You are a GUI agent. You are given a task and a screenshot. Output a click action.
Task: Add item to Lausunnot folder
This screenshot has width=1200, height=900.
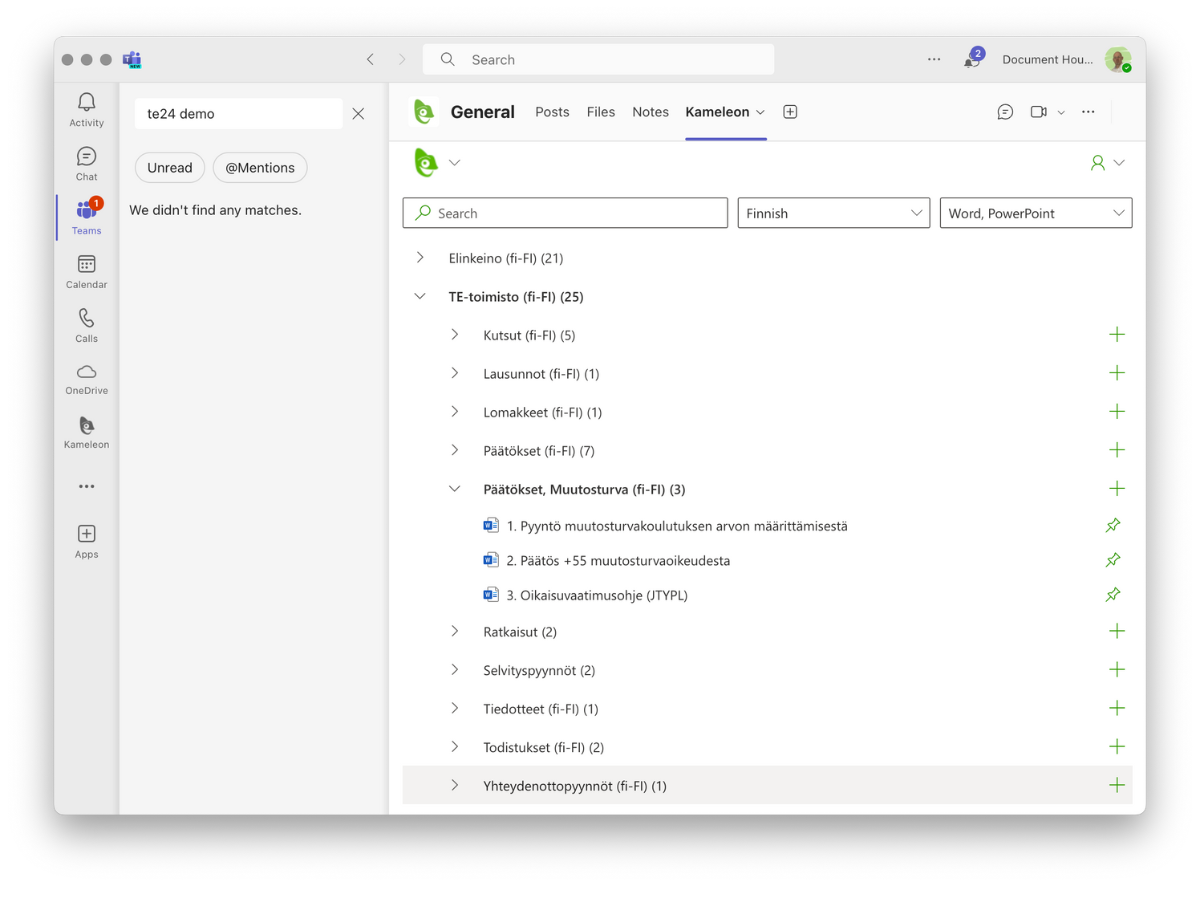[x=1117, y=373]
